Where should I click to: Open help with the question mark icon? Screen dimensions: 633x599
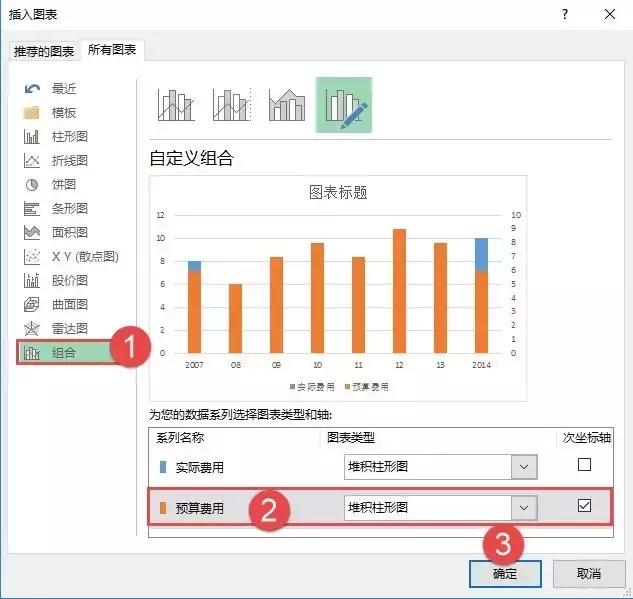point(565,15)
